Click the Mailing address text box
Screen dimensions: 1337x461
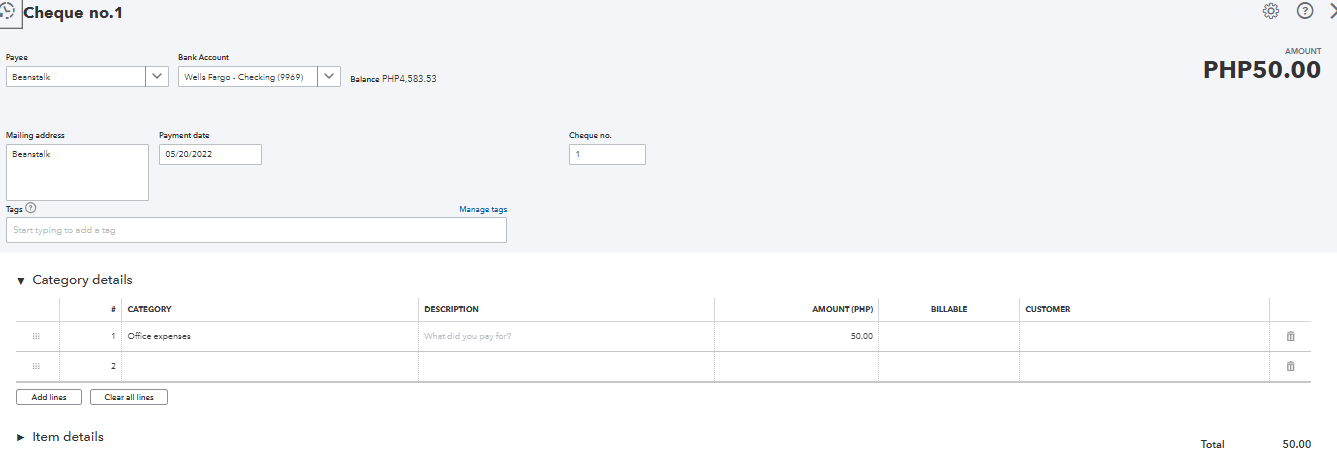point(77,172)
